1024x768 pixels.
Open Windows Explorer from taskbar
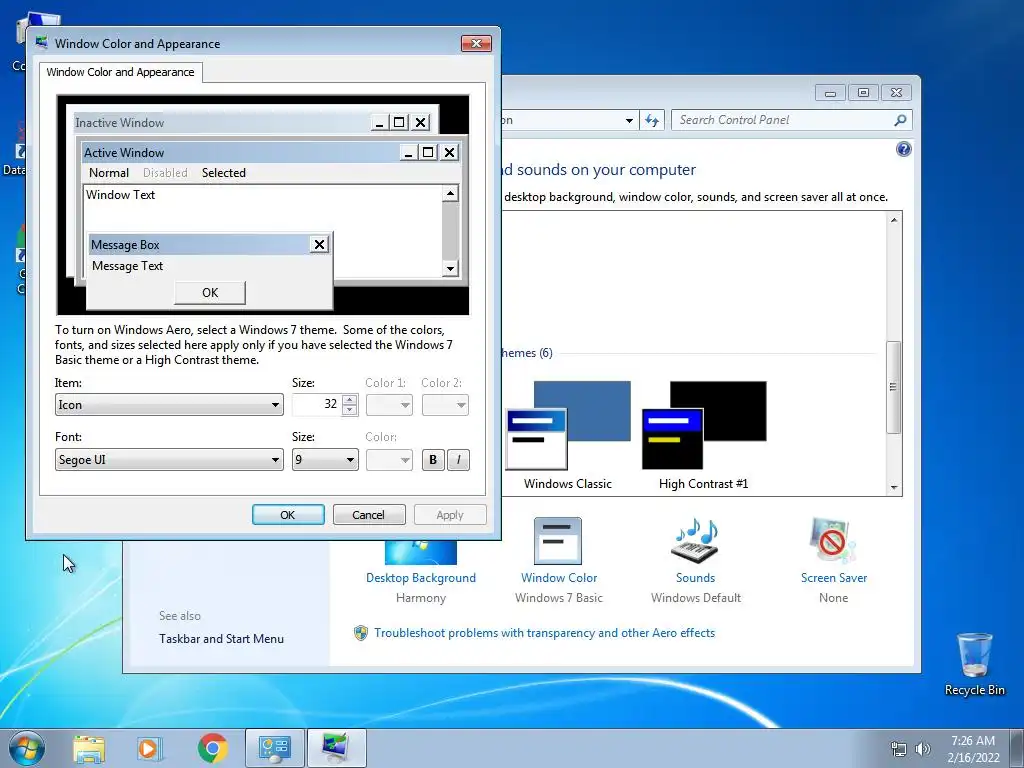(89, 748)
